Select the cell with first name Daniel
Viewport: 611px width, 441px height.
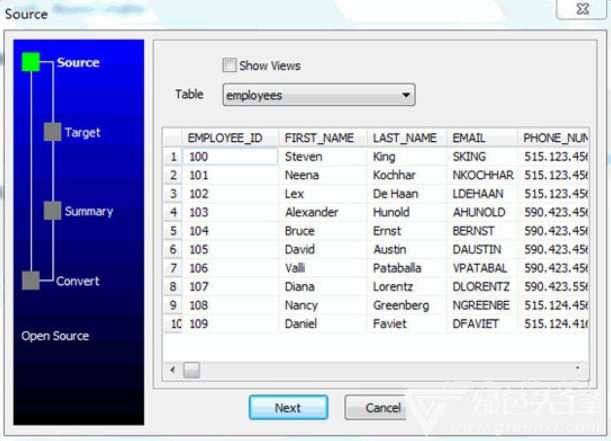click(x=323, y=324)
